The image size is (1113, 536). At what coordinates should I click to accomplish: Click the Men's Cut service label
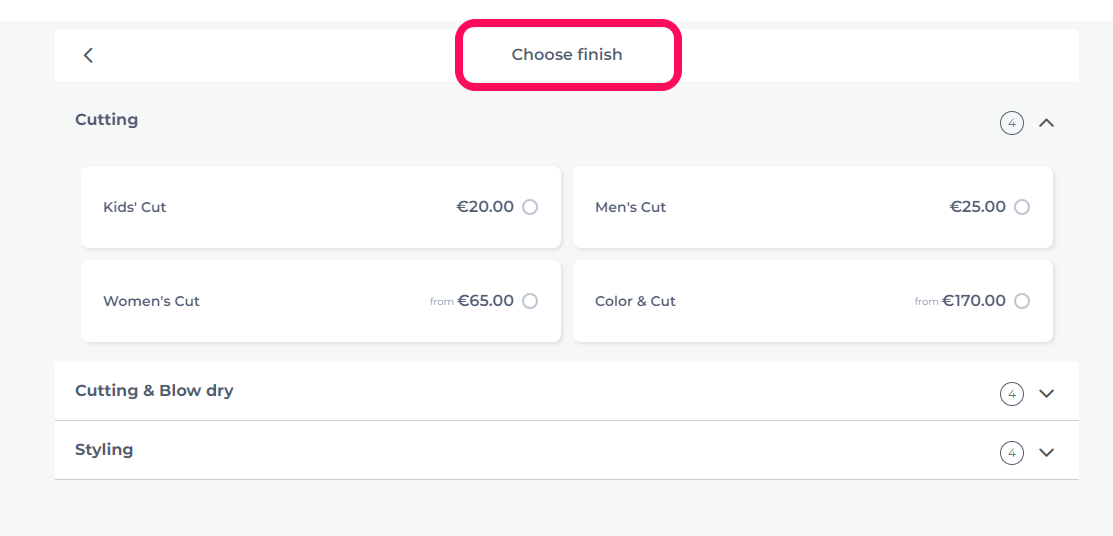pos(630,207)
